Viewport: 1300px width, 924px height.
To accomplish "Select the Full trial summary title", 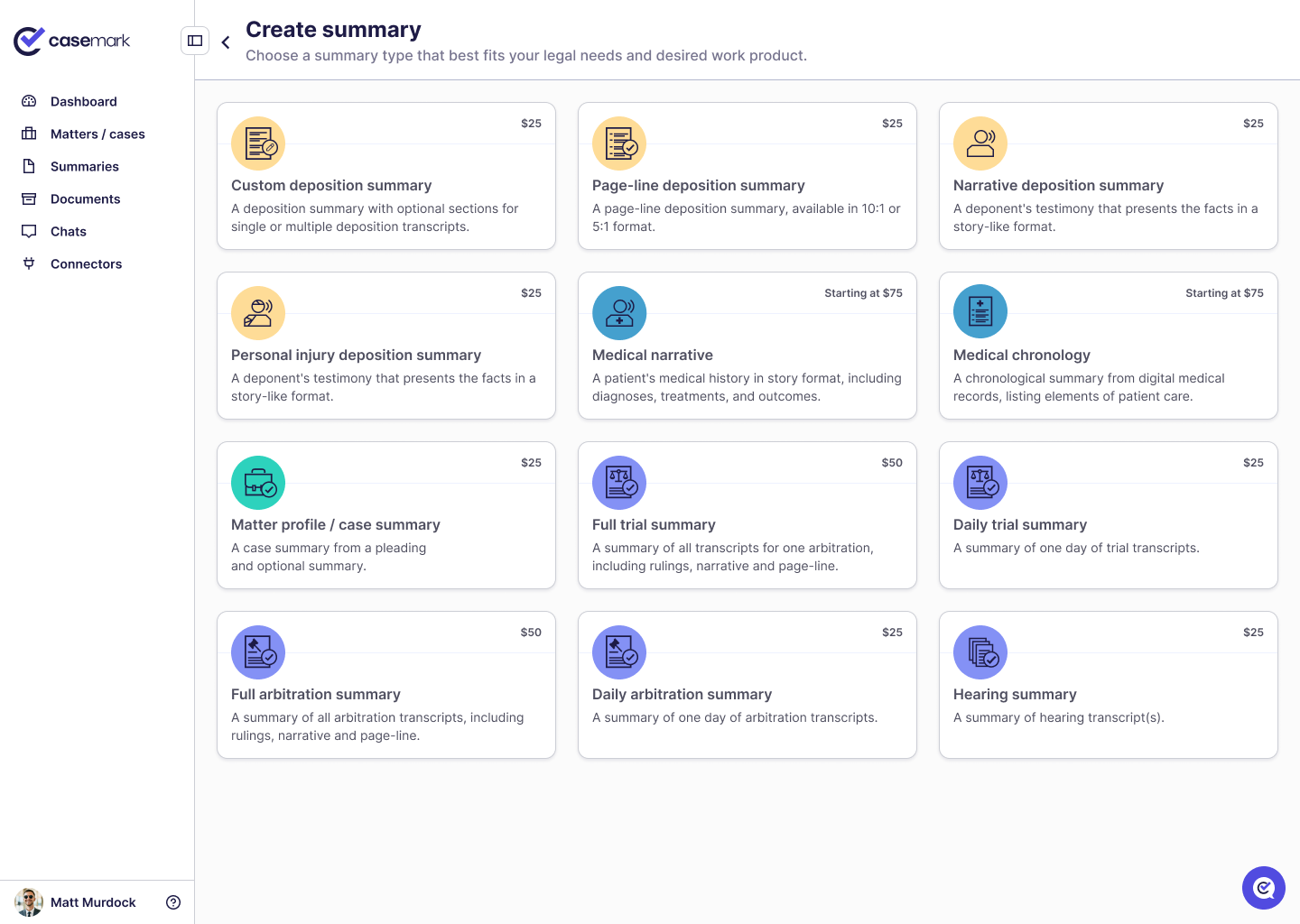I will pyautogui.click(x=654, y=525).
